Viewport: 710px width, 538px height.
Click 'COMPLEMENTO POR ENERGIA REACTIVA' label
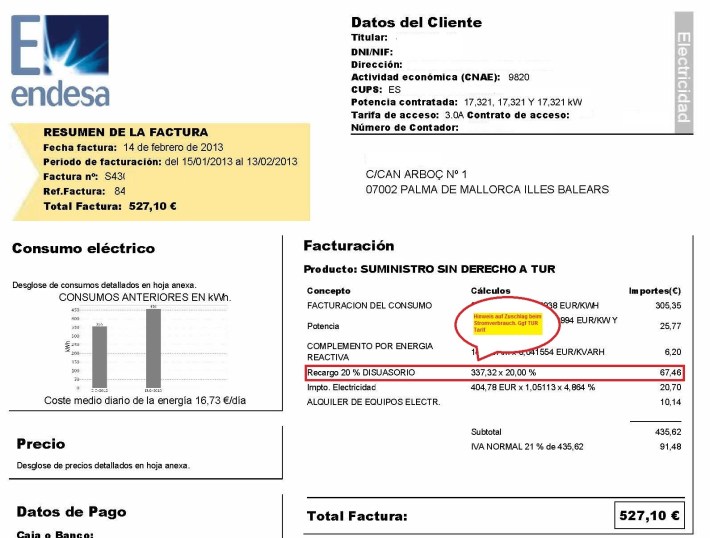pyautogui.click(x=370, y=351)
